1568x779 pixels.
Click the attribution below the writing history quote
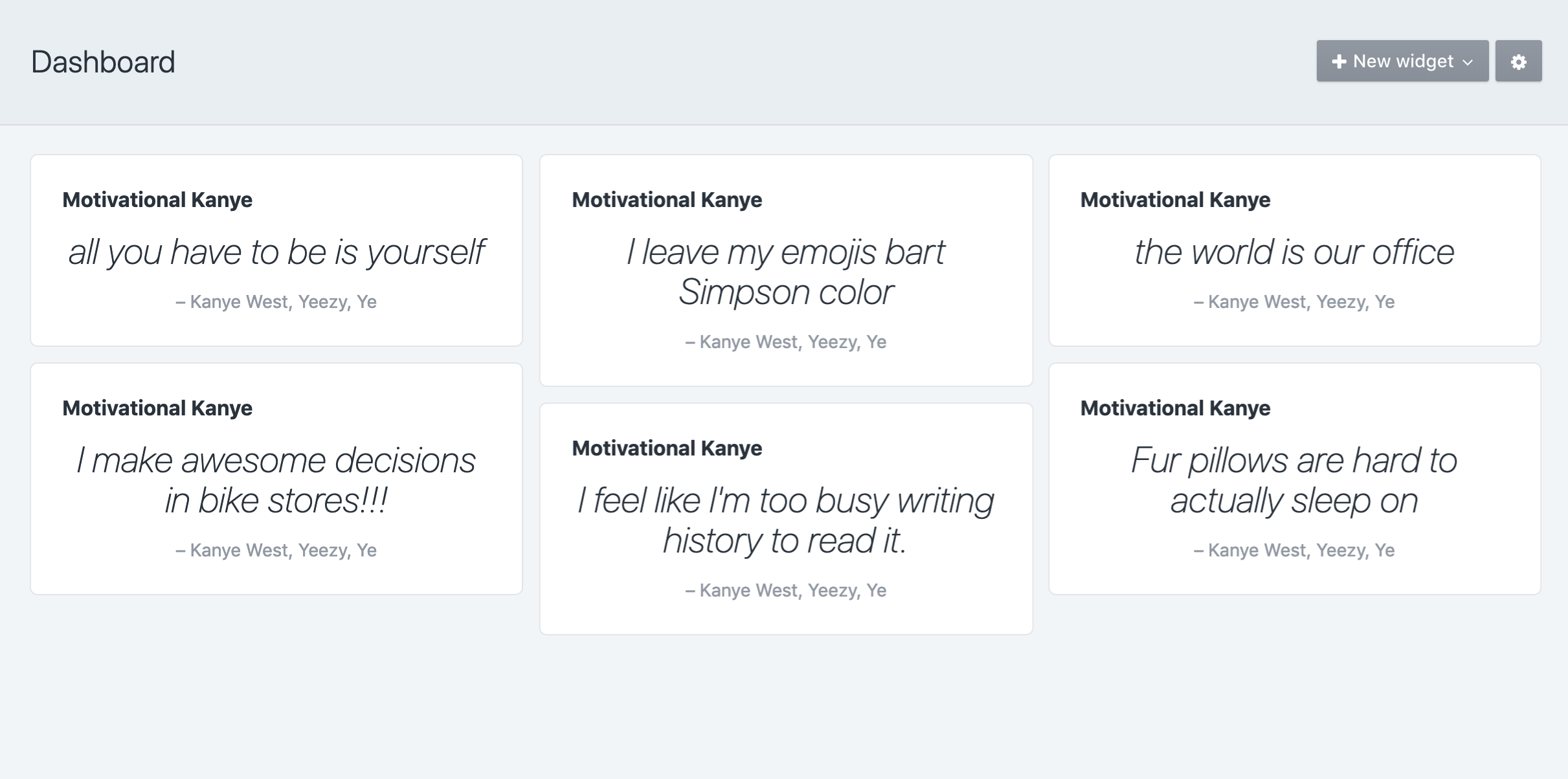pyautogui.click(x=786, y=591)
